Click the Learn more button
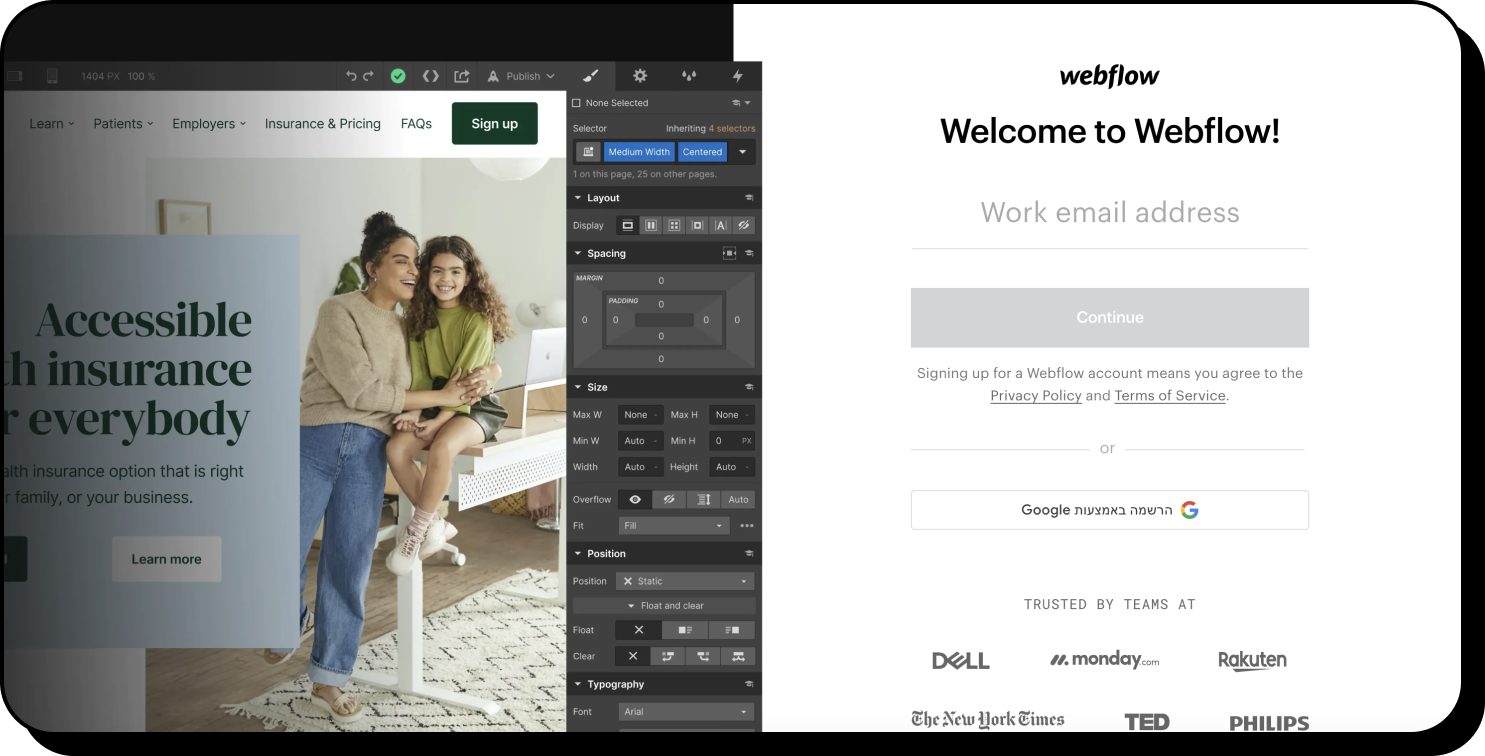1485x756 pixels. (x=166, y=559)
